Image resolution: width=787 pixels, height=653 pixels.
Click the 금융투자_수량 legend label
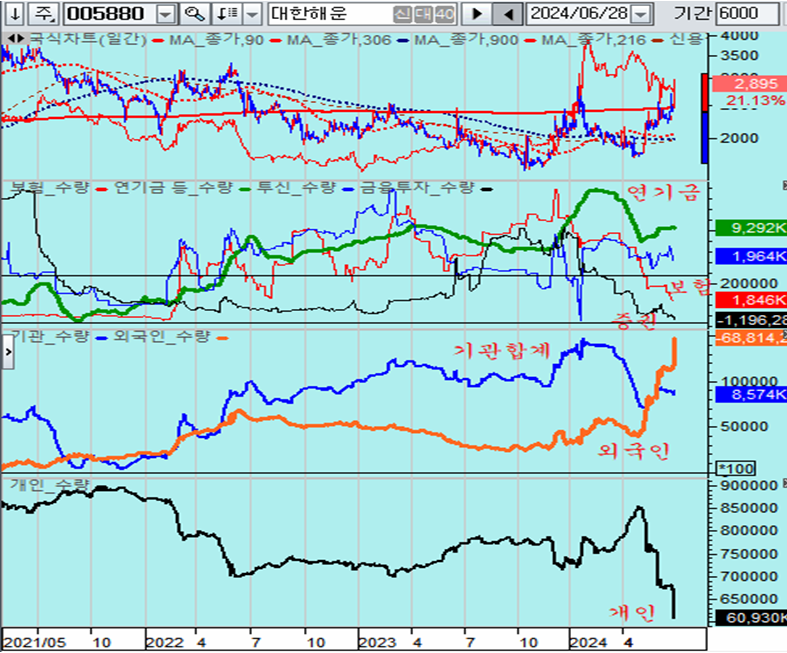pyautogui.click(x=417, y=188)
